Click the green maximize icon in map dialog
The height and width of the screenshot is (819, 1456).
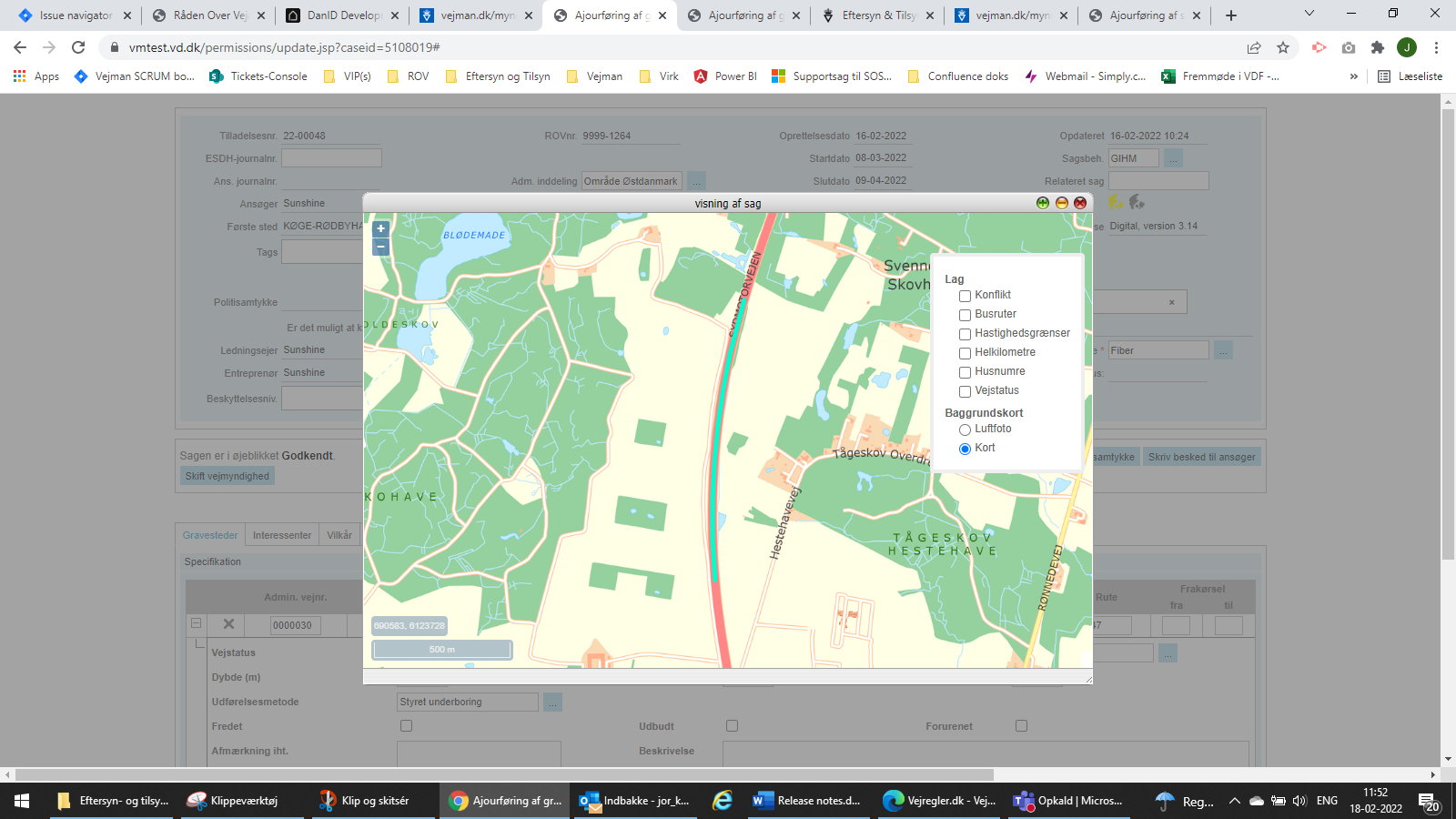(1043, 203)
